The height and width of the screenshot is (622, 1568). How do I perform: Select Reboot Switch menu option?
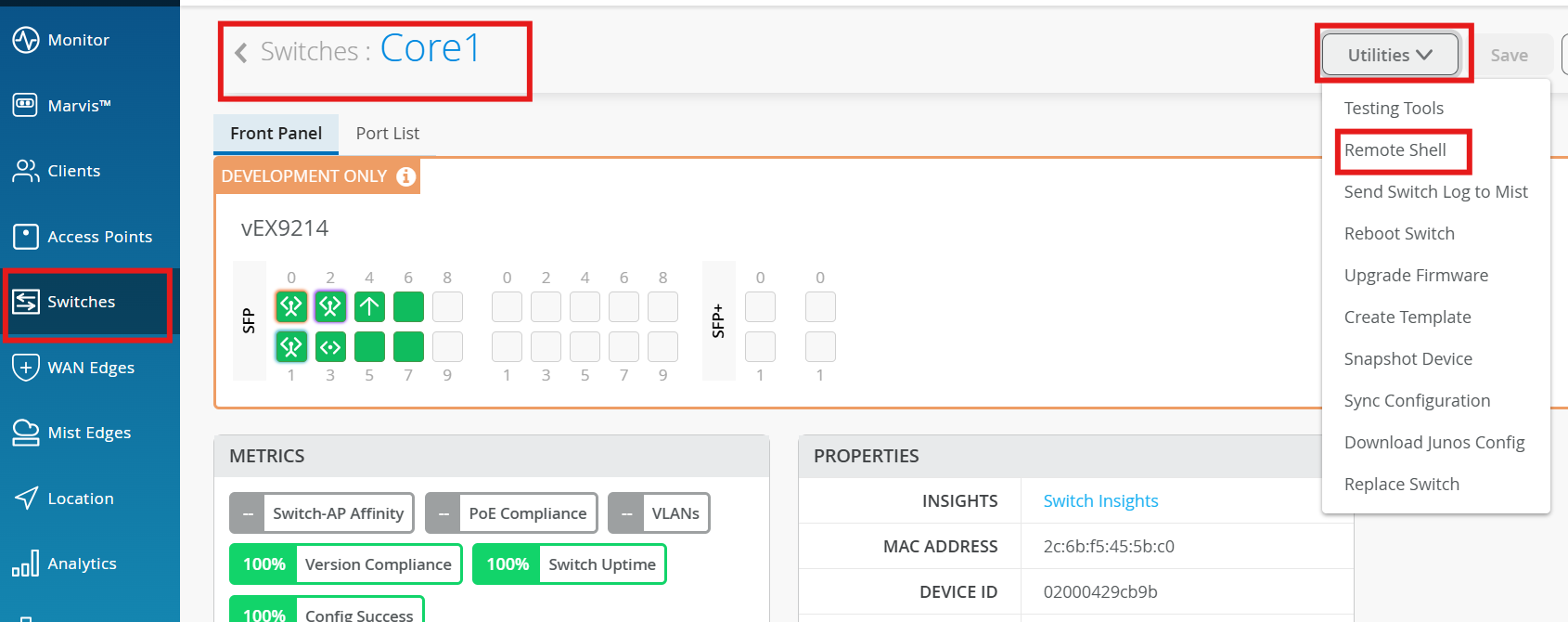coord(1398,234)
